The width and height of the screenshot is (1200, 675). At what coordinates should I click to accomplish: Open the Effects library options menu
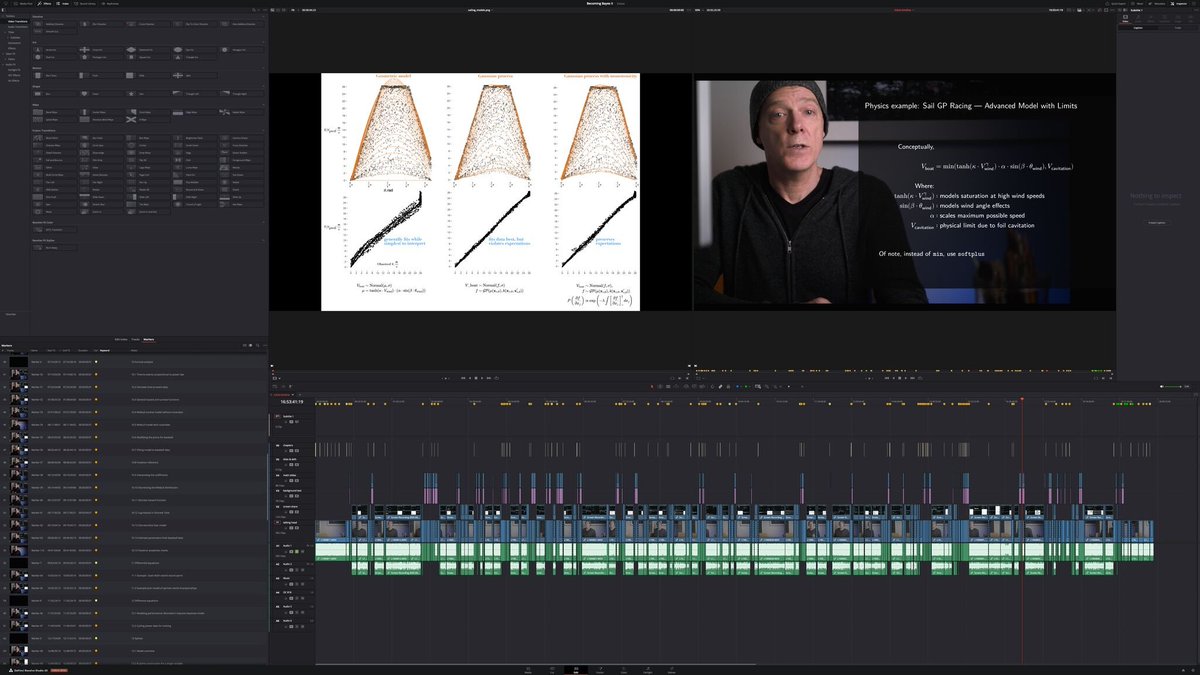tap(265, 10)
